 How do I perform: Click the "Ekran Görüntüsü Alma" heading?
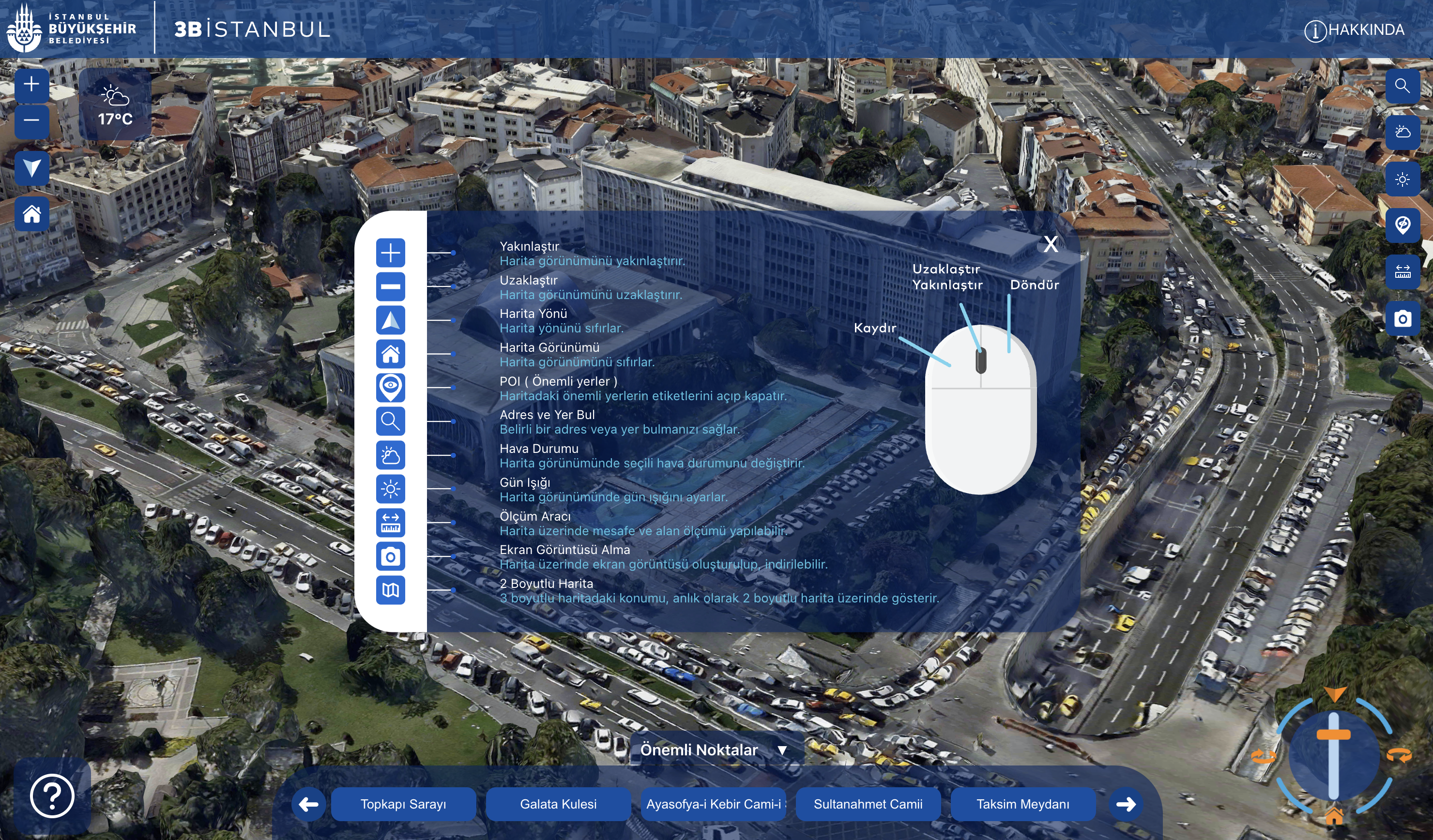(x=564, y=550)
